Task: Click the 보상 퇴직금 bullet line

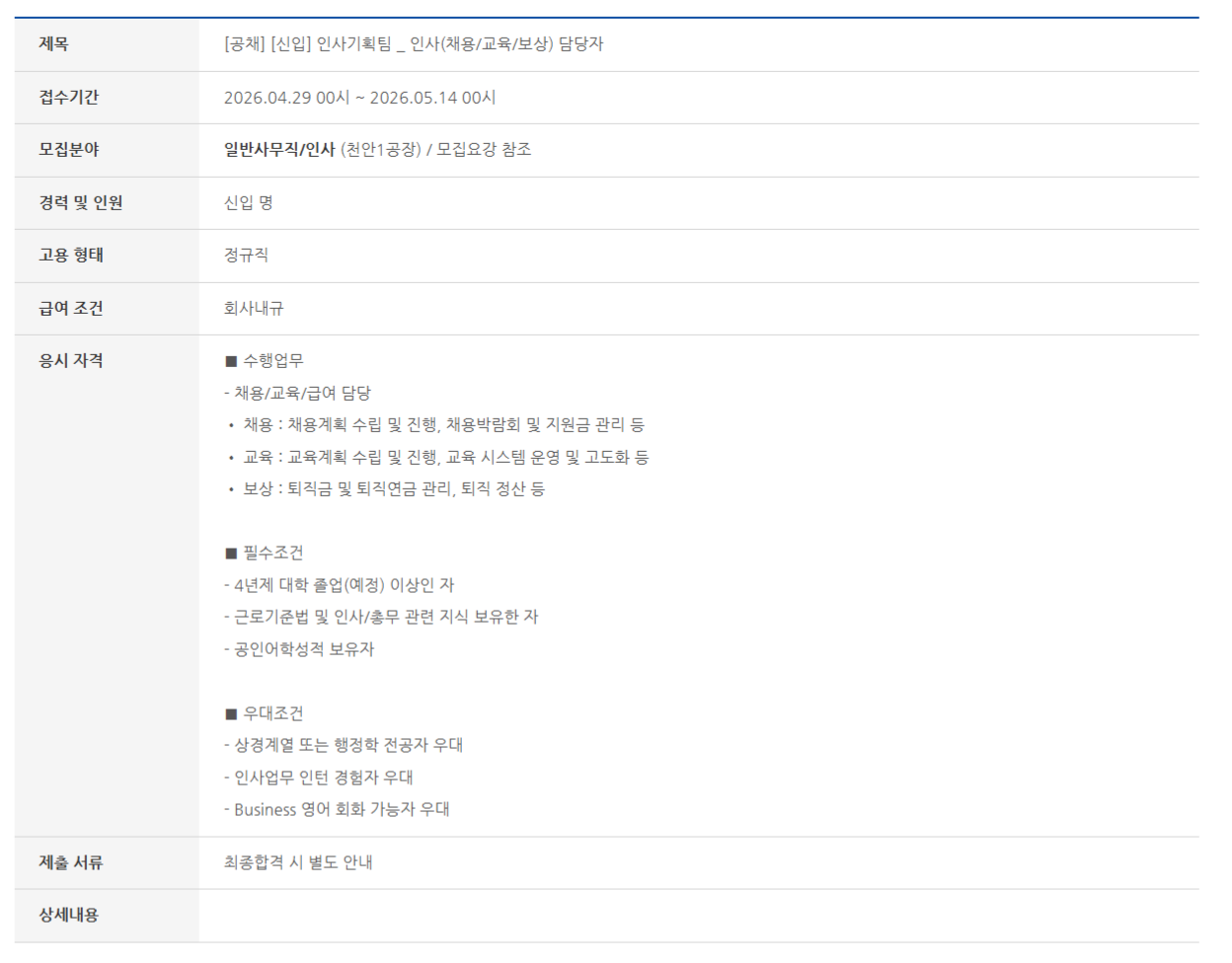Action: coord(394,489)
